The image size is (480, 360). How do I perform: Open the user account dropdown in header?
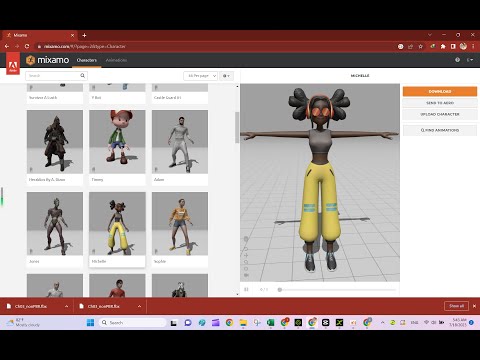click(x=470, y=60)
